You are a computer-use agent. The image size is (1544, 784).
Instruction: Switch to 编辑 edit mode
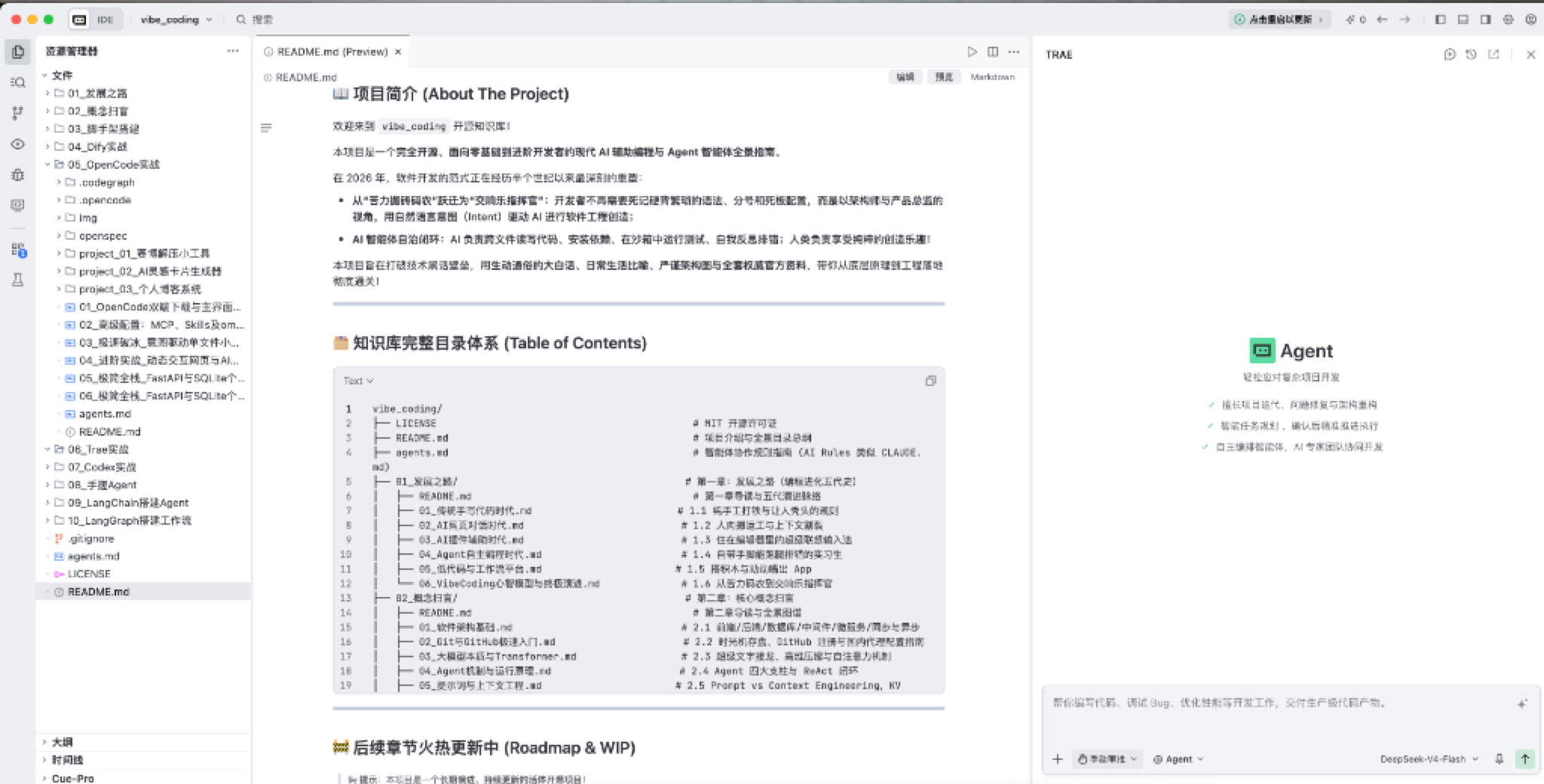click(x=905, y=77)
